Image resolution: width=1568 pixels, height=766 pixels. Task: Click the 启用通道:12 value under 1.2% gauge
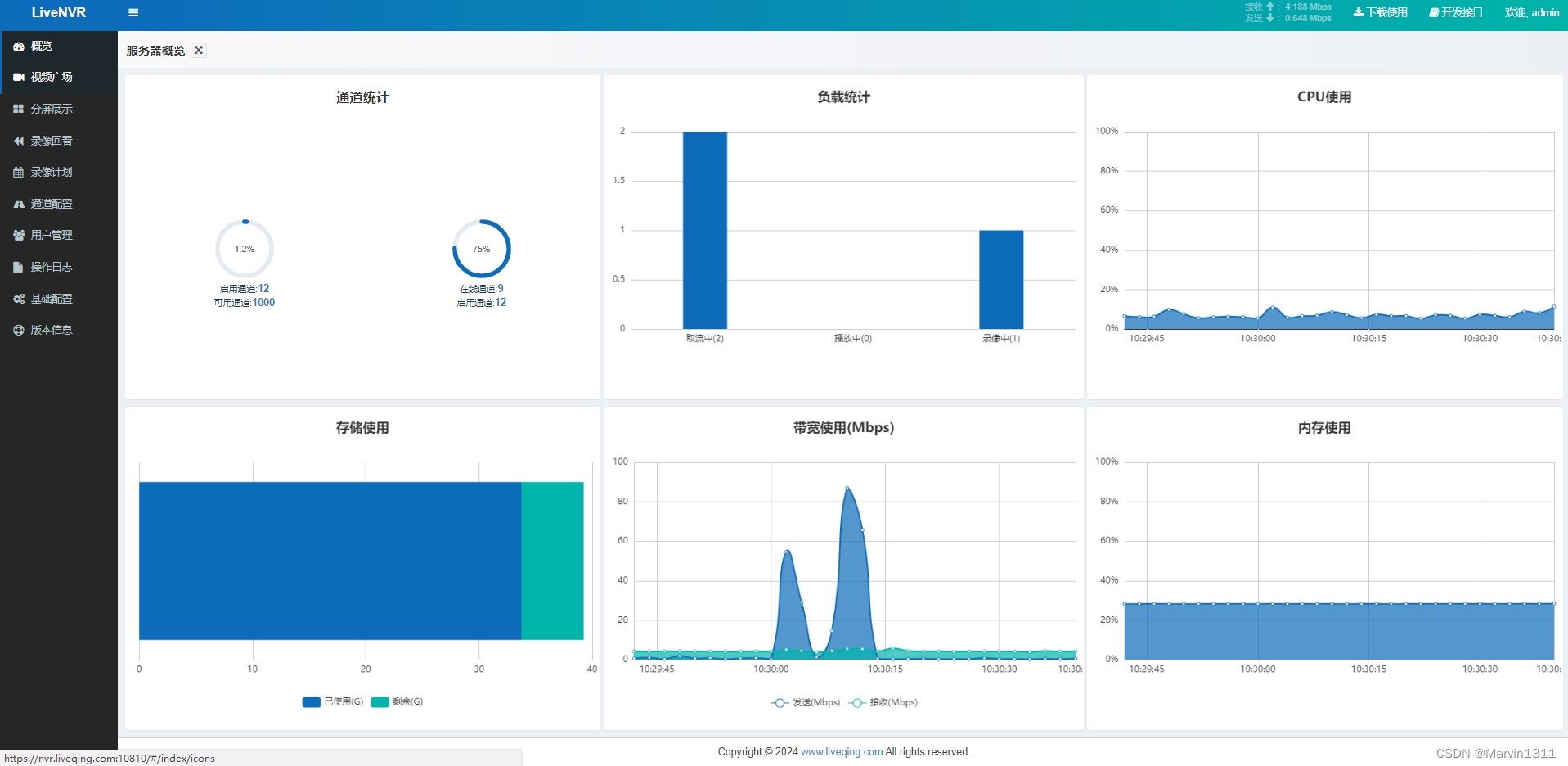tap(245, 289)
